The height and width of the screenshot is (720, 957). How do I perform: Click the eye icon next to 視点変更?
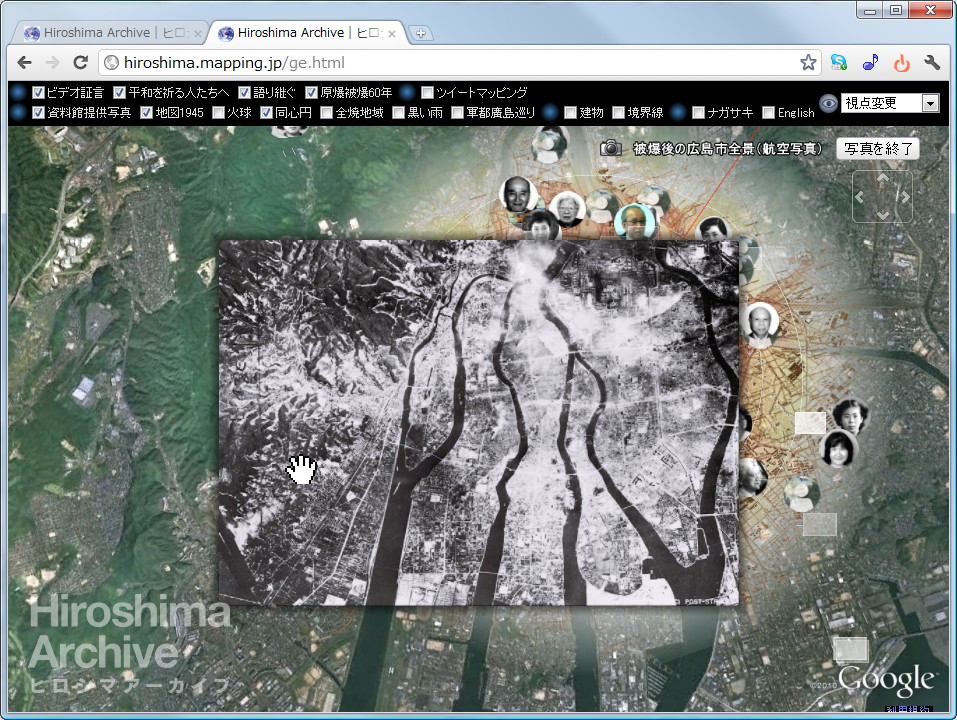click(828, 103)
